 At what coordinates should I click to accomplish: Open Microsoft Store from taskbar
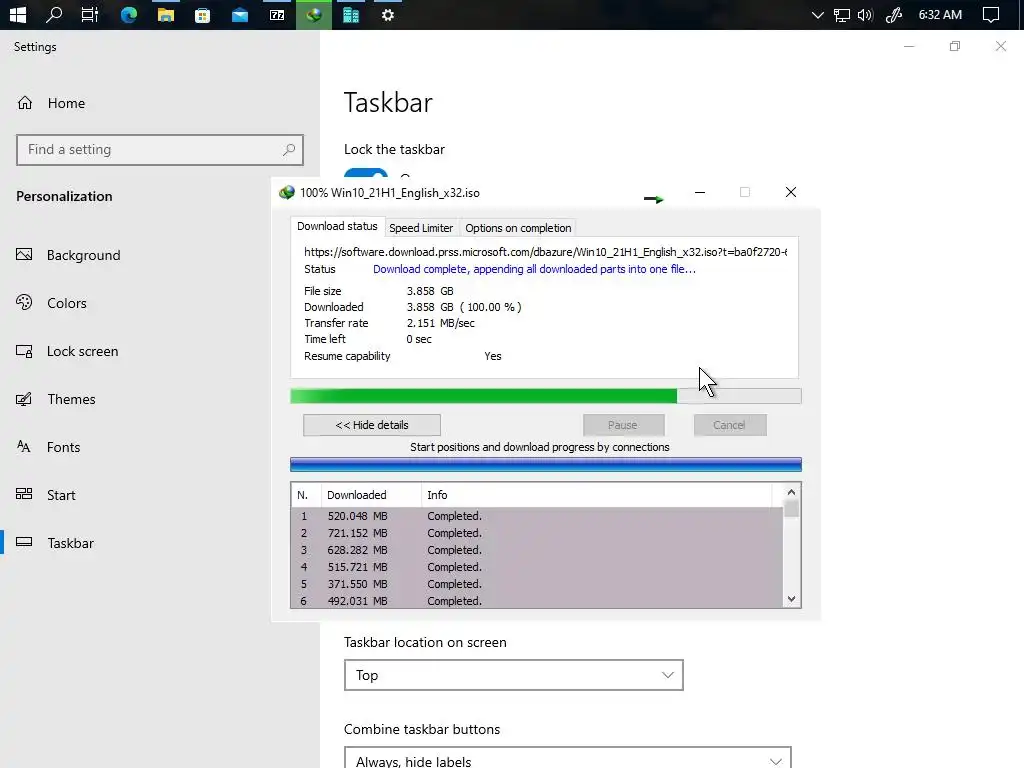tap(202, 14)
